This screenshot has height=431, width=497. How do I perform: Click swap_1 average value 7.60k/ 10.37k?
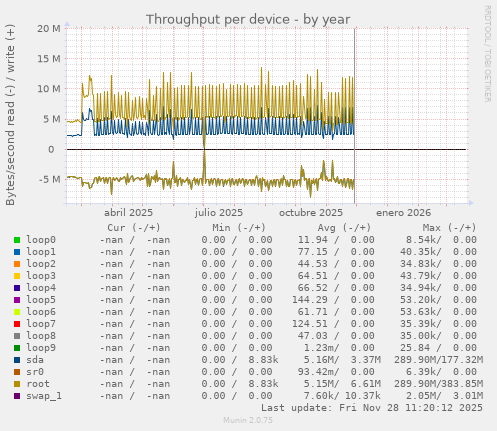click(342, 396)
